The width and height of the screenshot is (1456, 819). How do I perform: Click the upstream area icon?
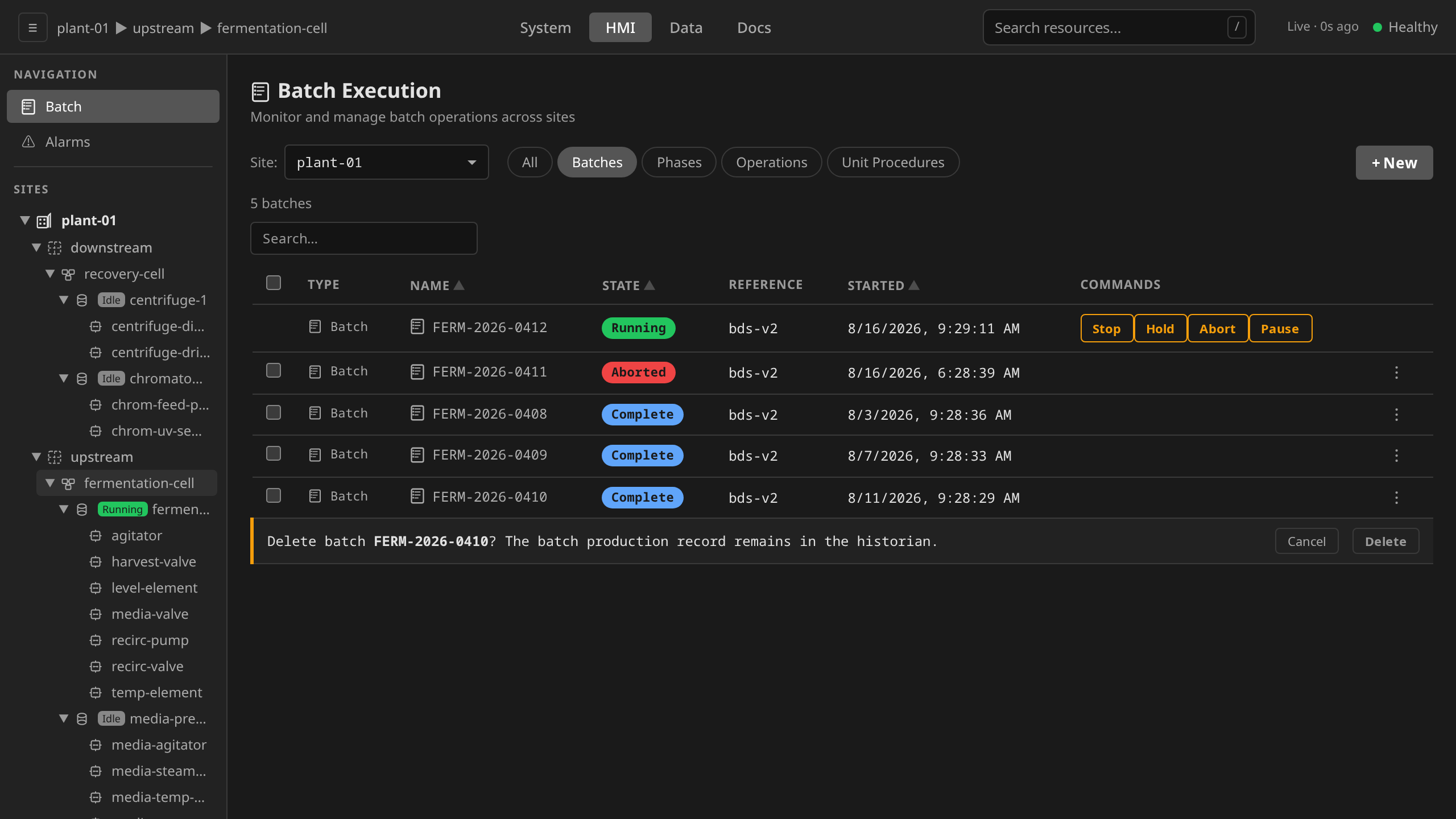55,457
